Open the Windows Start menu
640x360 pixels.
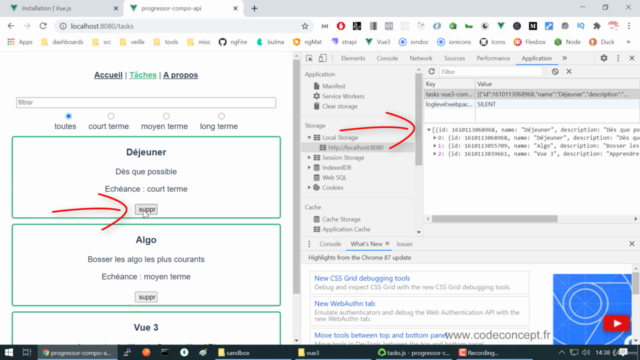click(9, 352)
